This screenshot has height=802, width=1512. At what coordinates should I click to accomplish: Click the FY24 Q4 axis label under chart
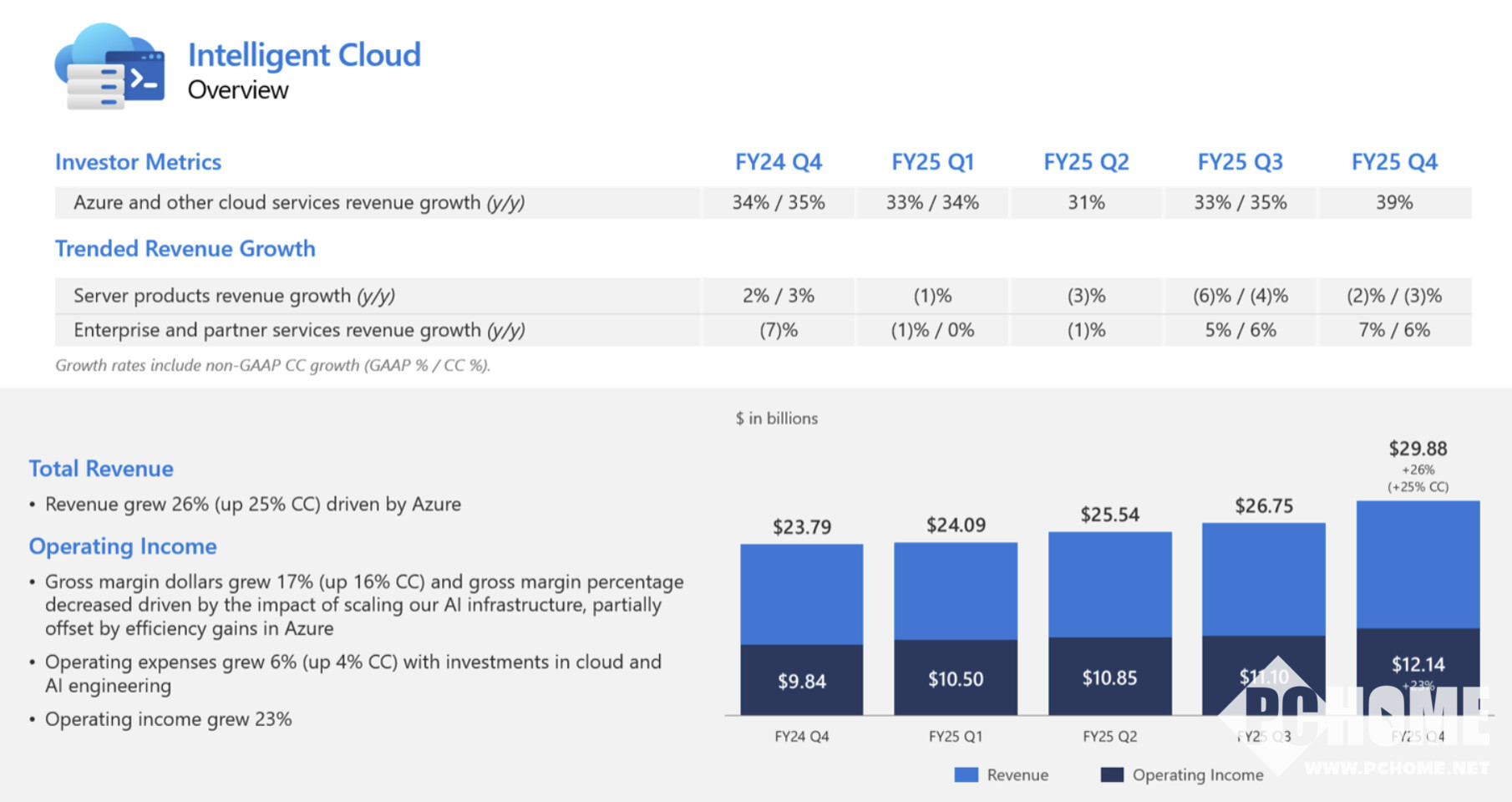point(802,737)
